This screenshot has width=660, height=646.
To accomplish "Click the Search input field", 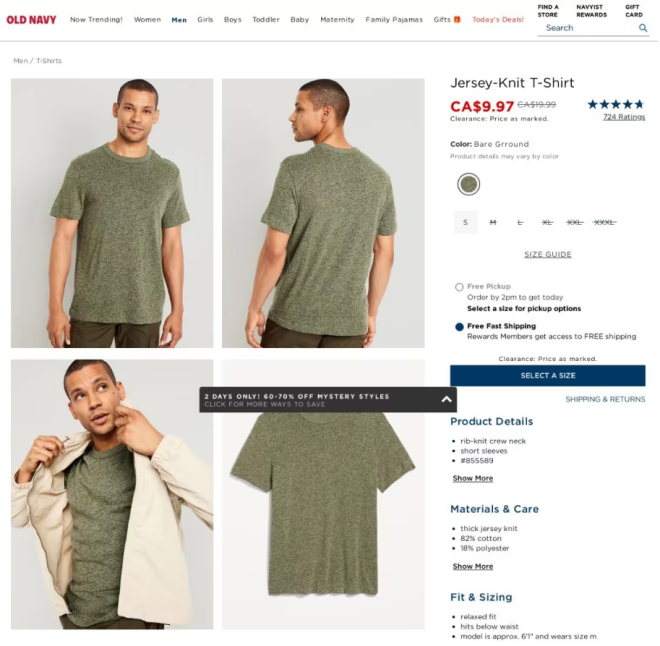I will tap(589, 28).
